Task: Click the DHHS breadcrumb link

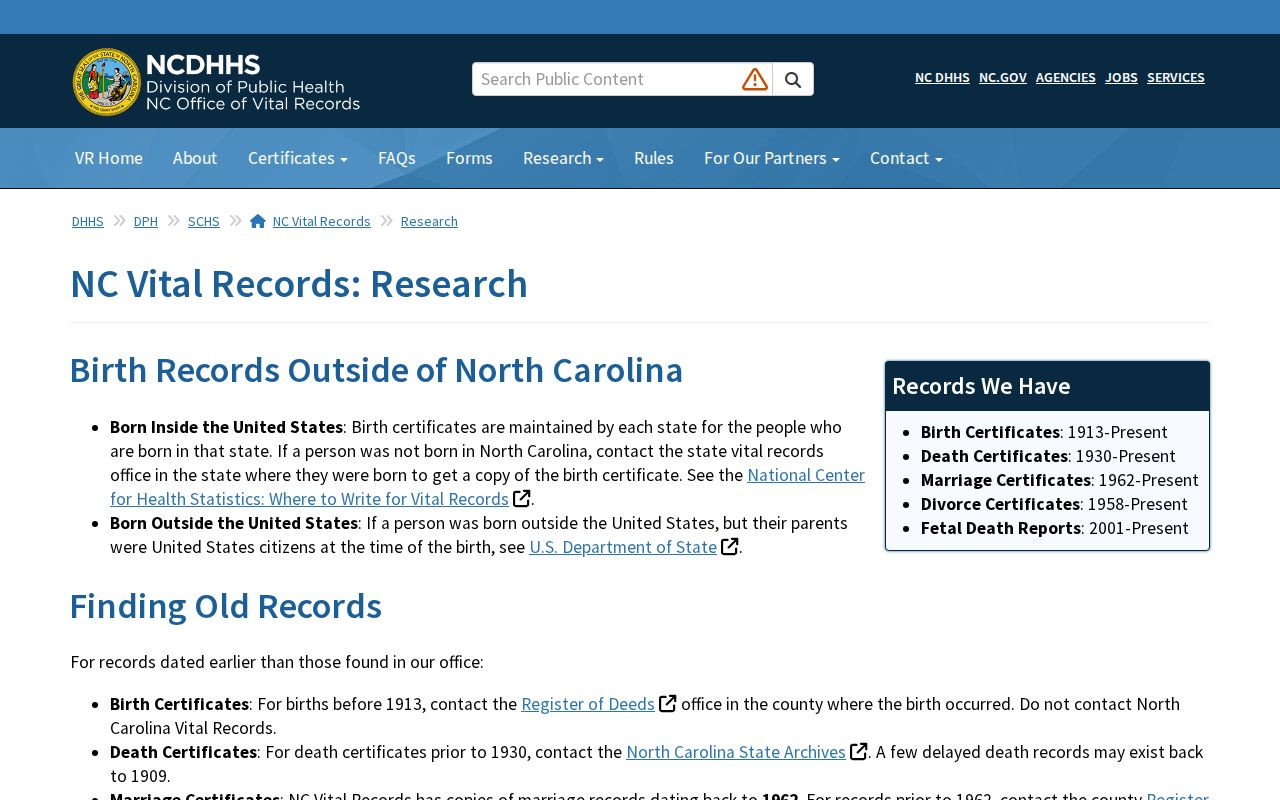Action: pos(88,221)
